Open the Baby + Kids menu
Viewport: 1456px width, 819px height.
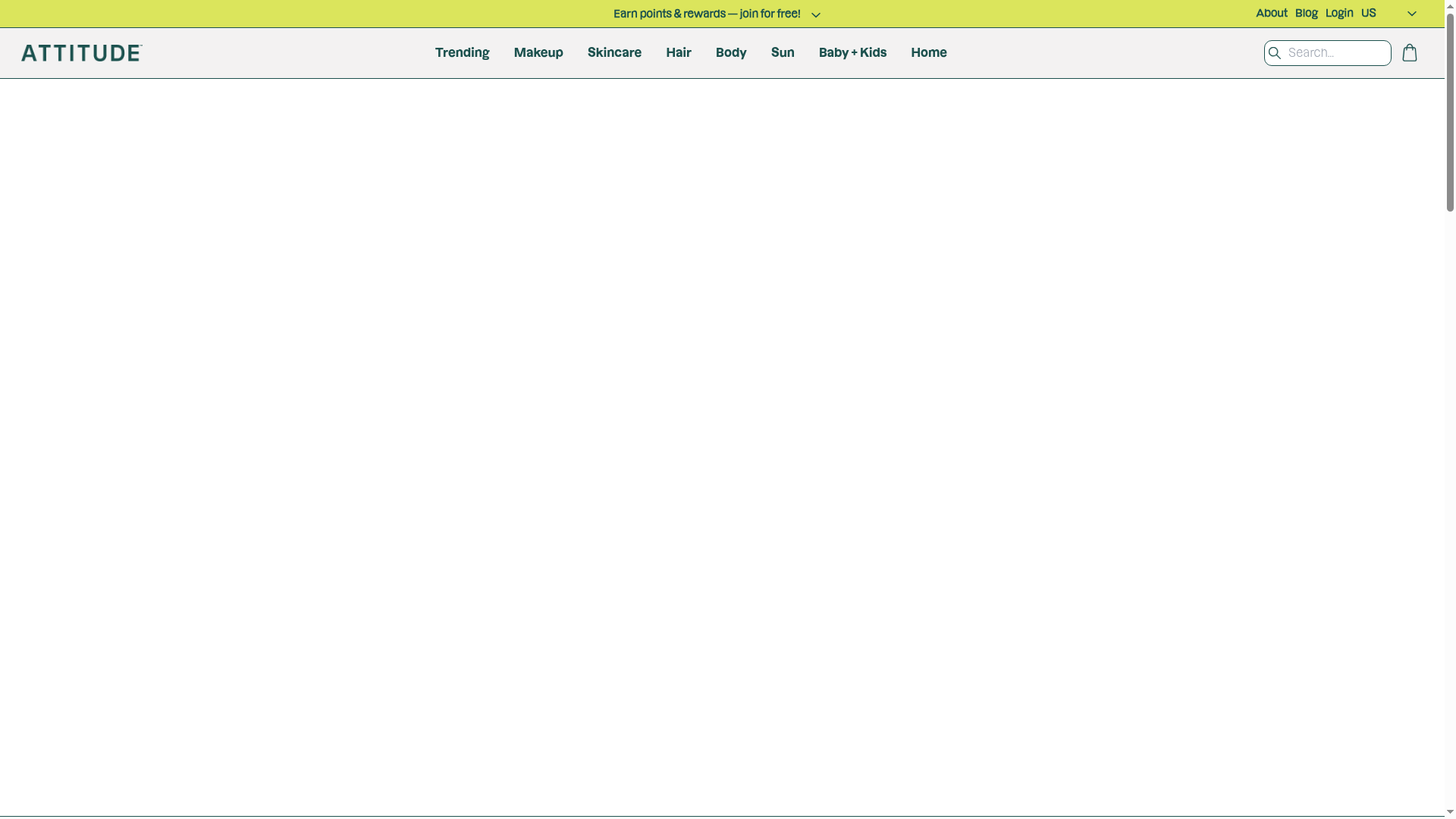point(852,52)
